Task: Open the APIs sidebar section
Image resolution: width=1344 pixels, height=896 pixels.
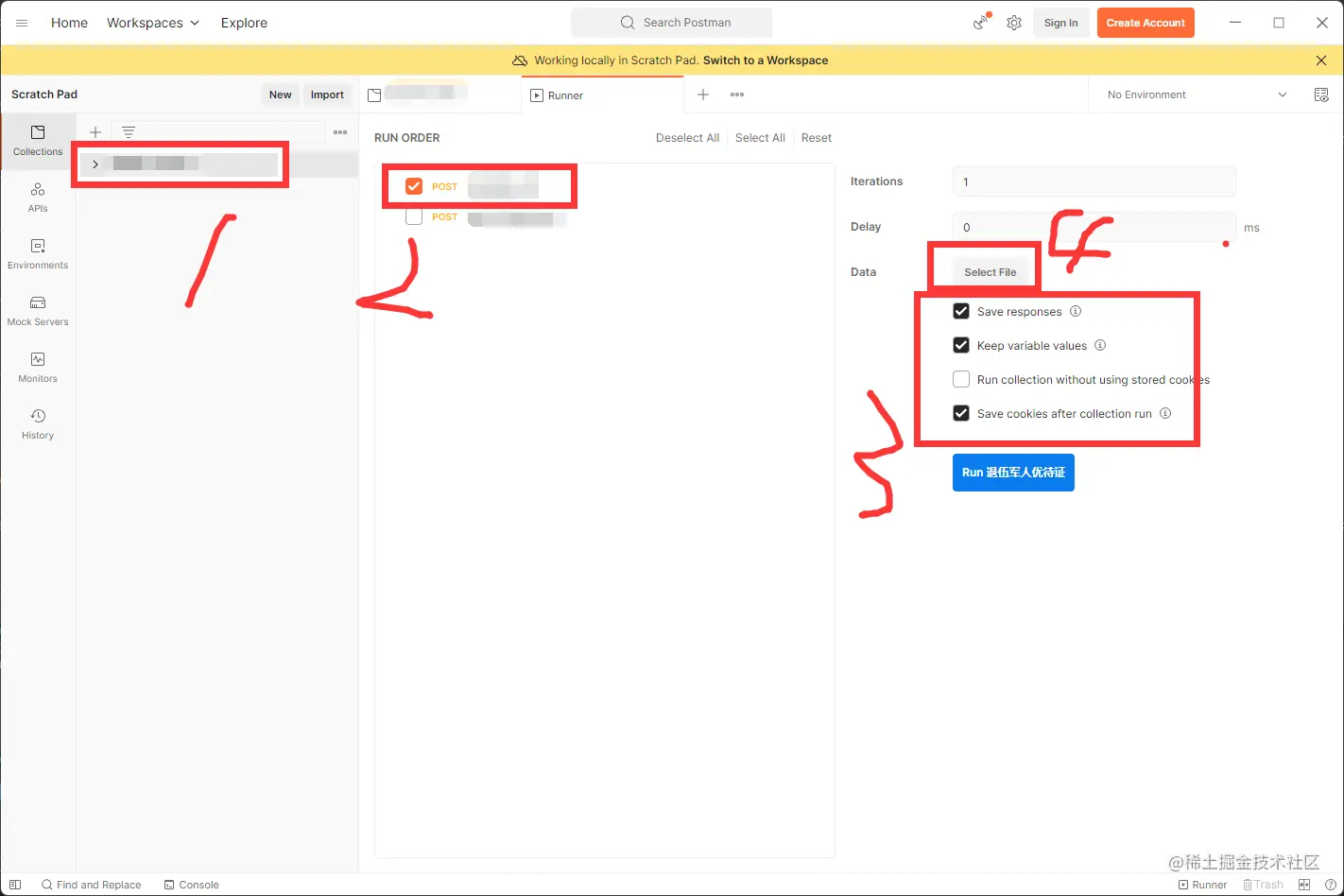Action: click(x=38, y=198)
